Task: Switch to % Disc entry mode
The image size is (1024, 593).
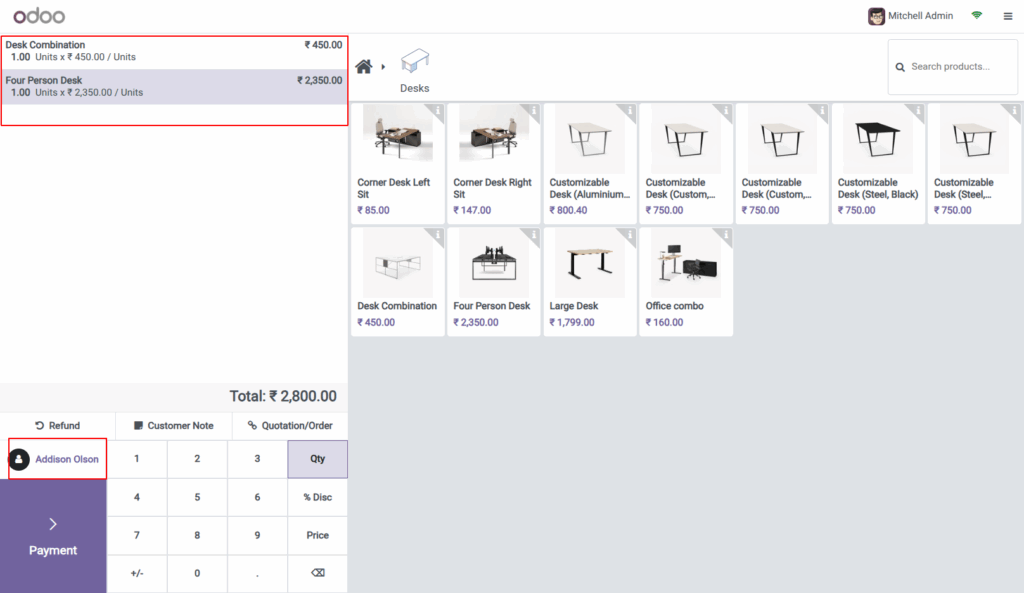Action: [317, 497]
